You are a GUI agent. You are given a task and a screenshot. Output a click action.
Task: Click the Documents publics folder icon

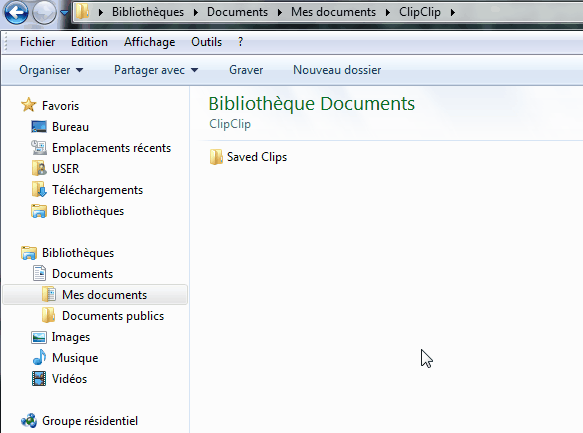coord(49,315)
